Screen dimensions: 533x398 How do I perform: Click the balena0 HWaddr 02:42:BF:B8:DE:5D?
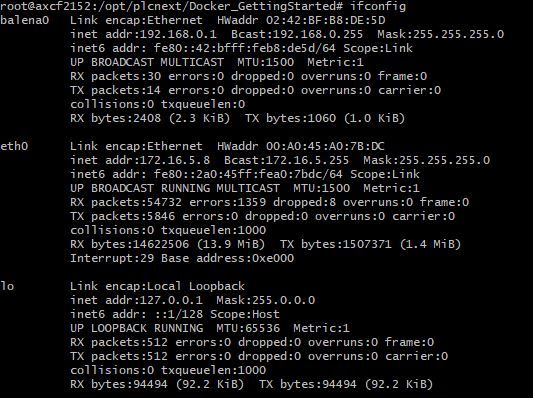301,20
